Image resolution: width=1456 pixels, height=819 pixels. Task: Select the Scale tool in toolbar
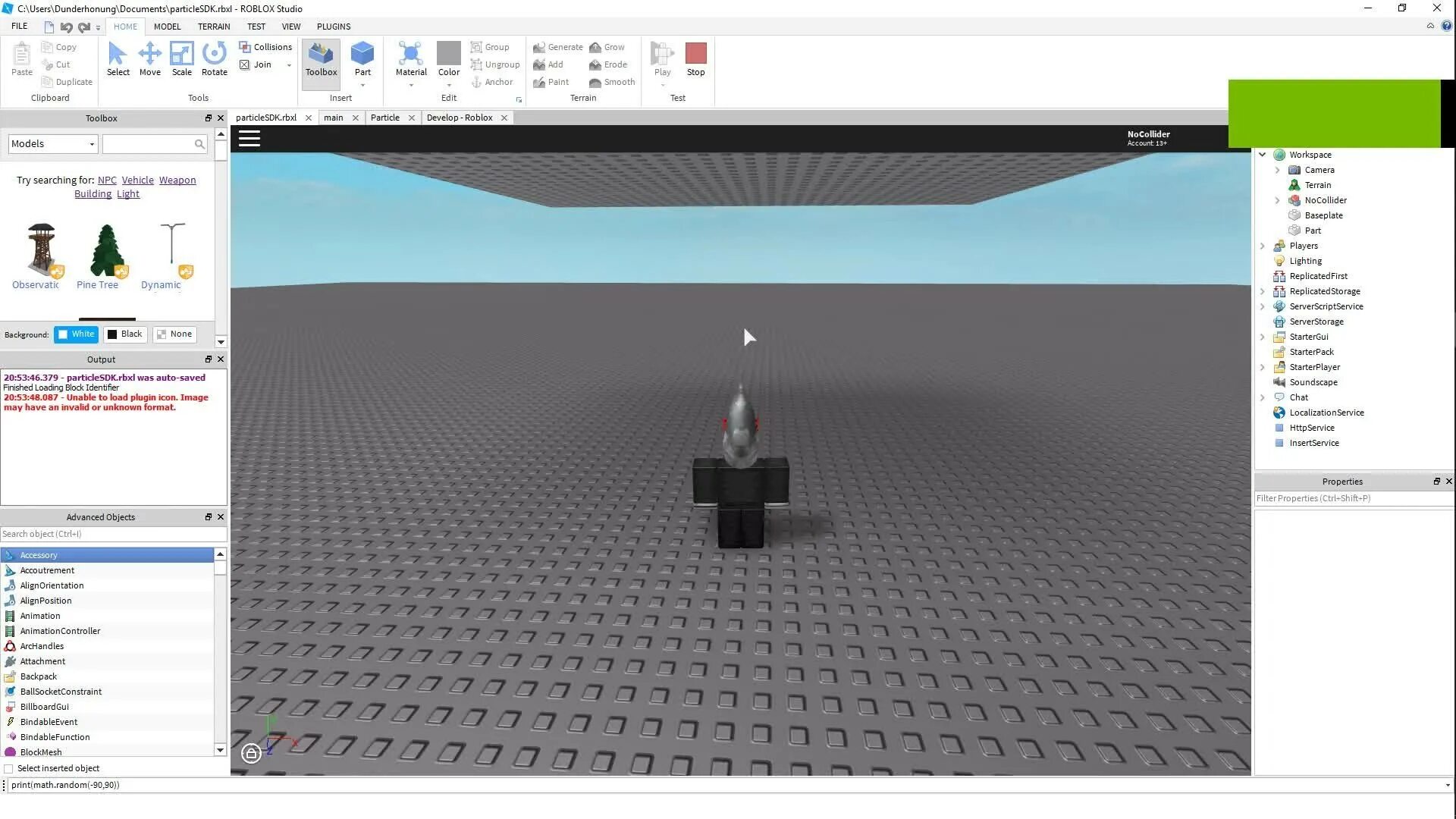click(x=181, y=57)
